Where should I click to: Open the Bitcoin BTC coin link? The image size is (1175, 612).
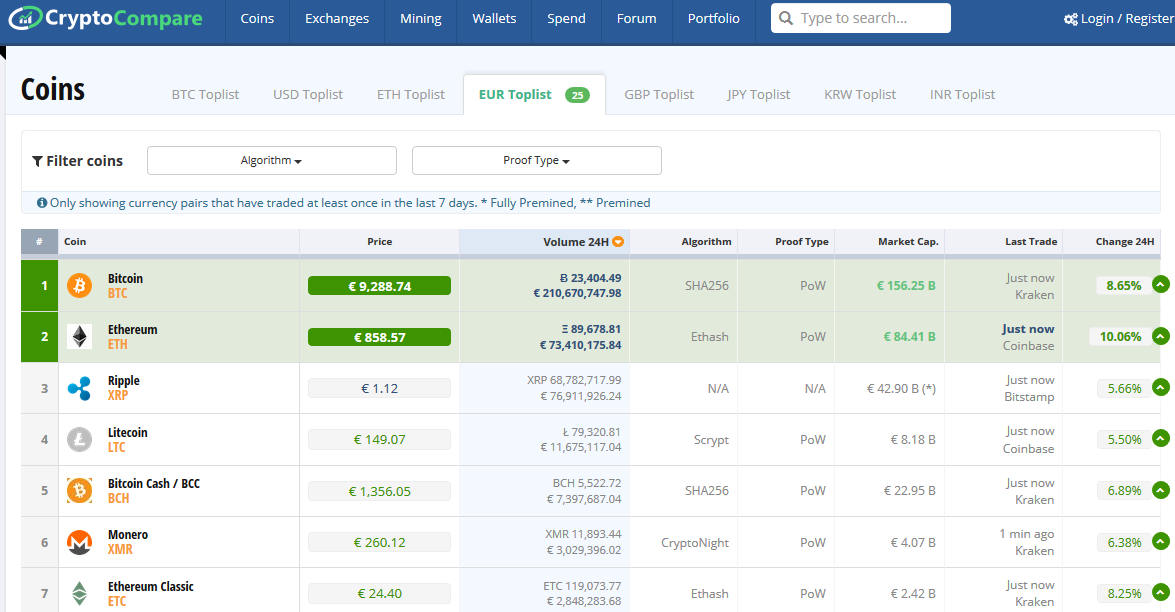pyautogui.click(x=125, y=285)
